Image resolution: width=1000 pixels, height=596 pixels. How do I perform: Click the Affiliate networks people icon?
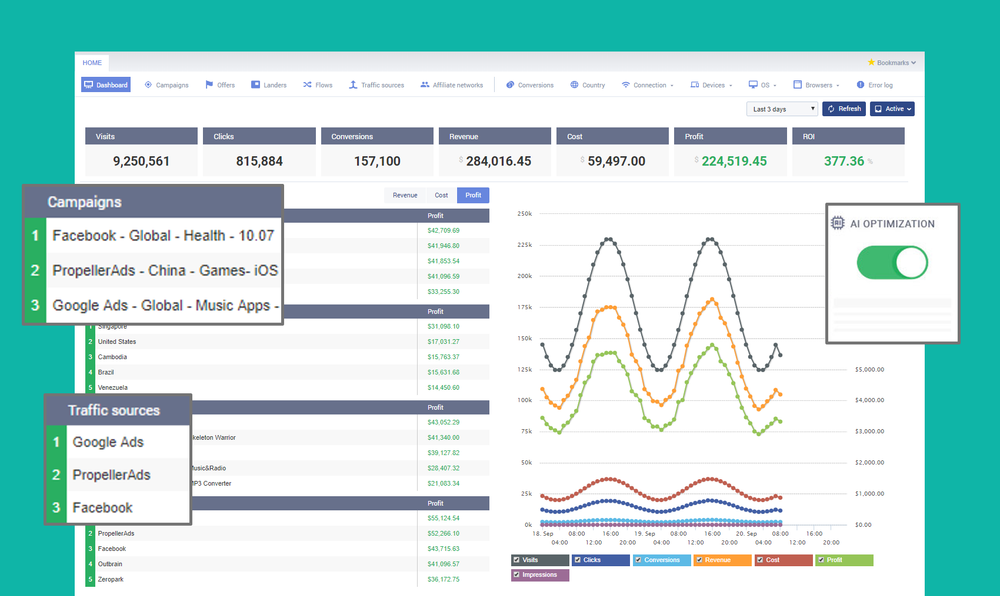(x=425, y=85)
